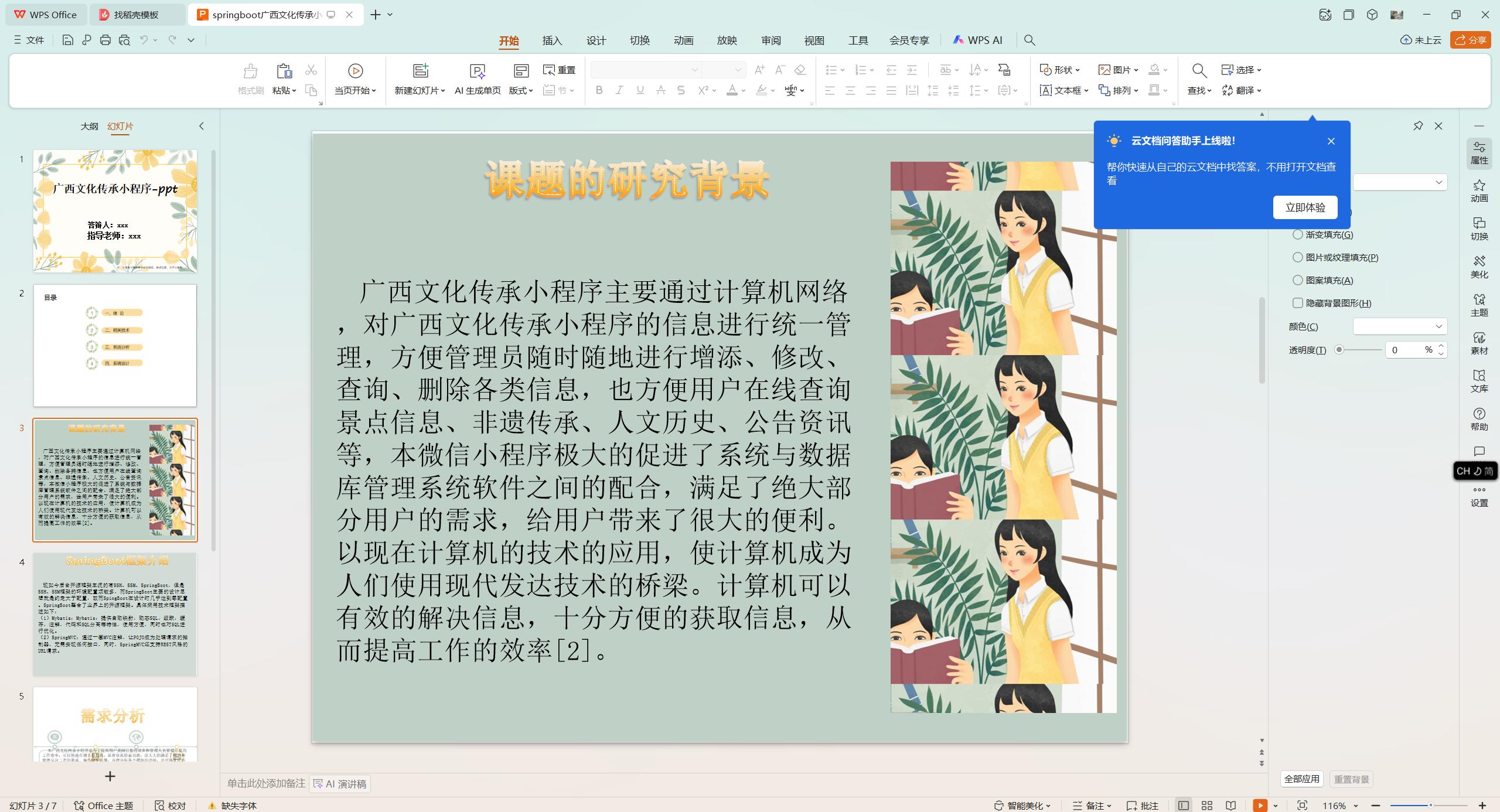
Task: Click the 立即体验 button in the popup
Action: tap(1305, 207)
